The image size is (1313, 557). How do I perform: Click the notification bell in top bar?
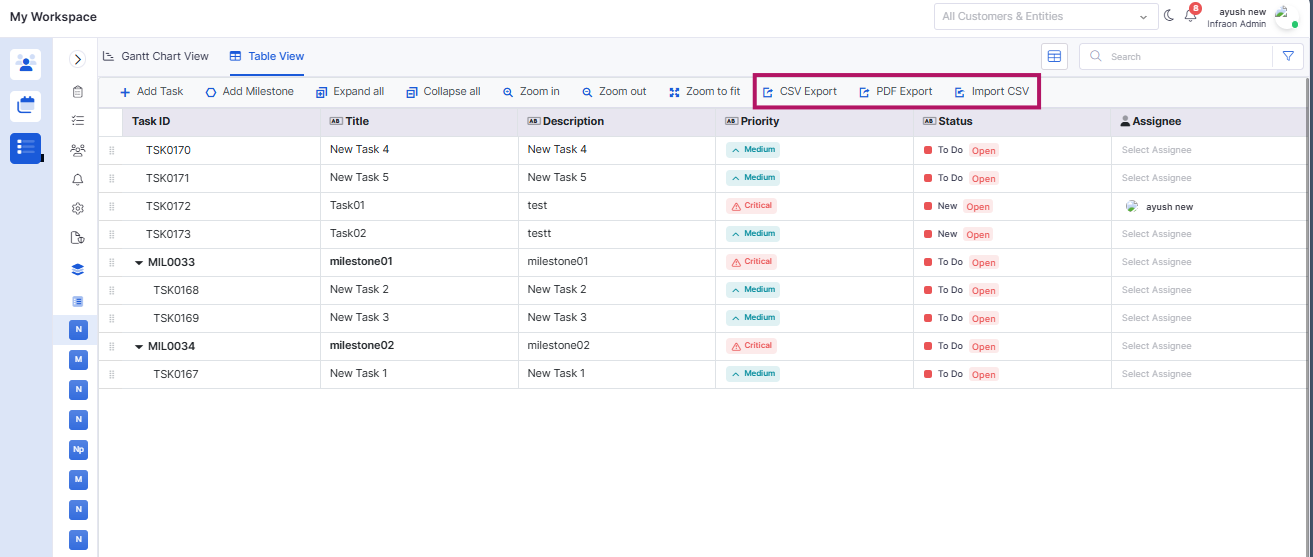point(1190,17)
